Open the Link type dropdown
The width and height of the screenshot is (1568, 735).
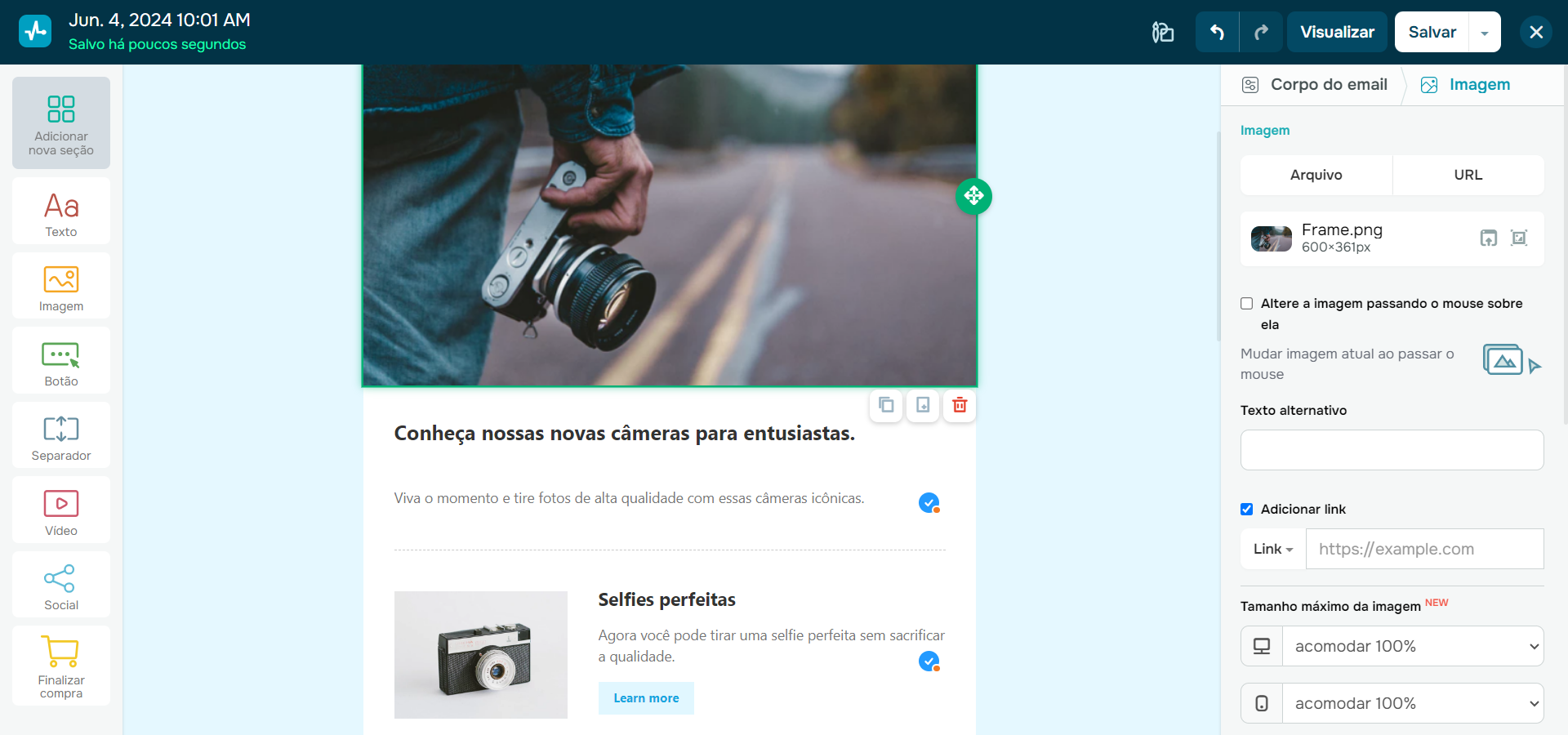pyautogui.click(x=1273, y=549)
